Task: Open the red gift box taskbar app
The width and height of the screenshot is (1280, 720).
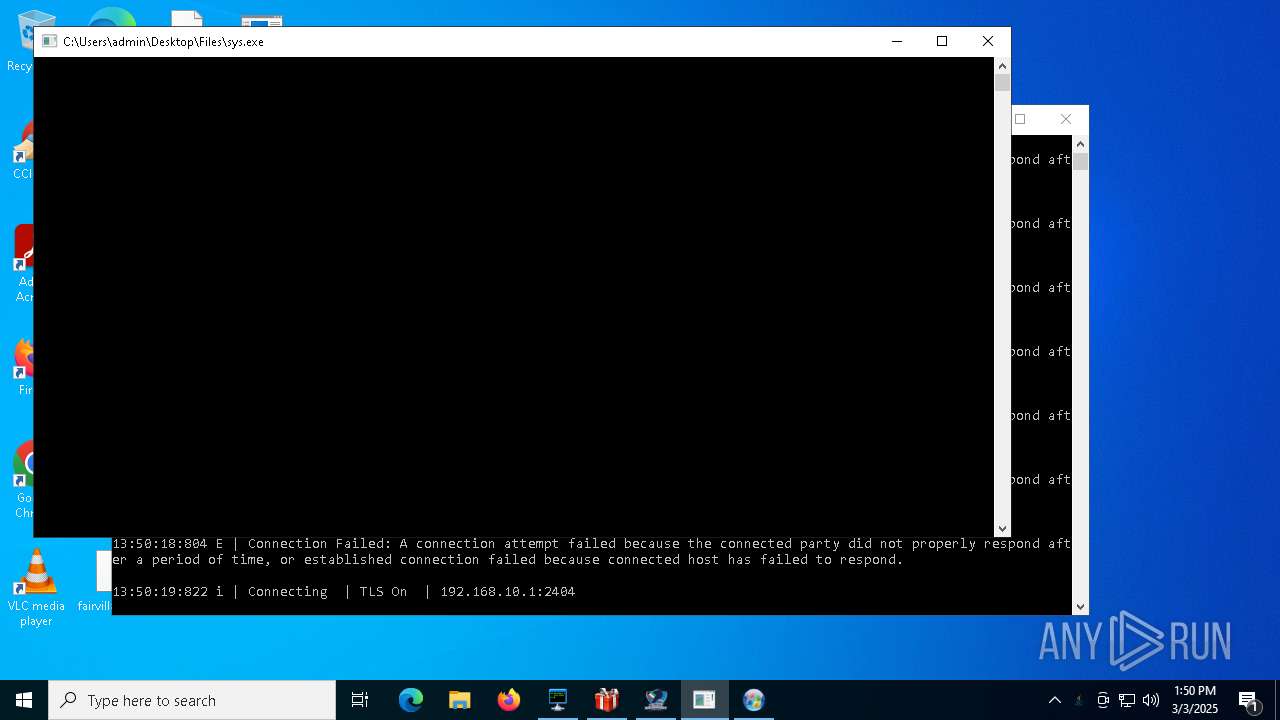Action: click(607, 700)
